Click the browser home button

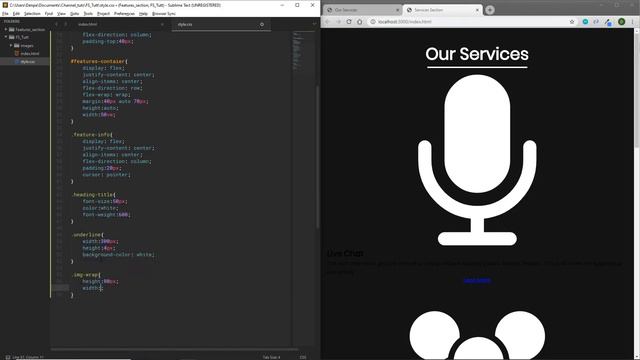360,22
